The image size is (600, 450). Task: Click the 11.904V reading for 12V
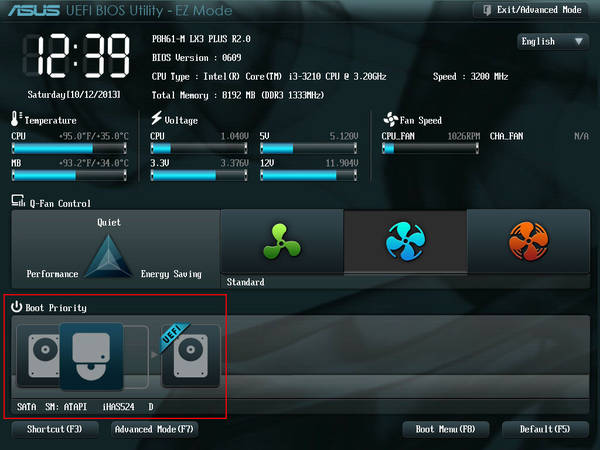[342, 163]
